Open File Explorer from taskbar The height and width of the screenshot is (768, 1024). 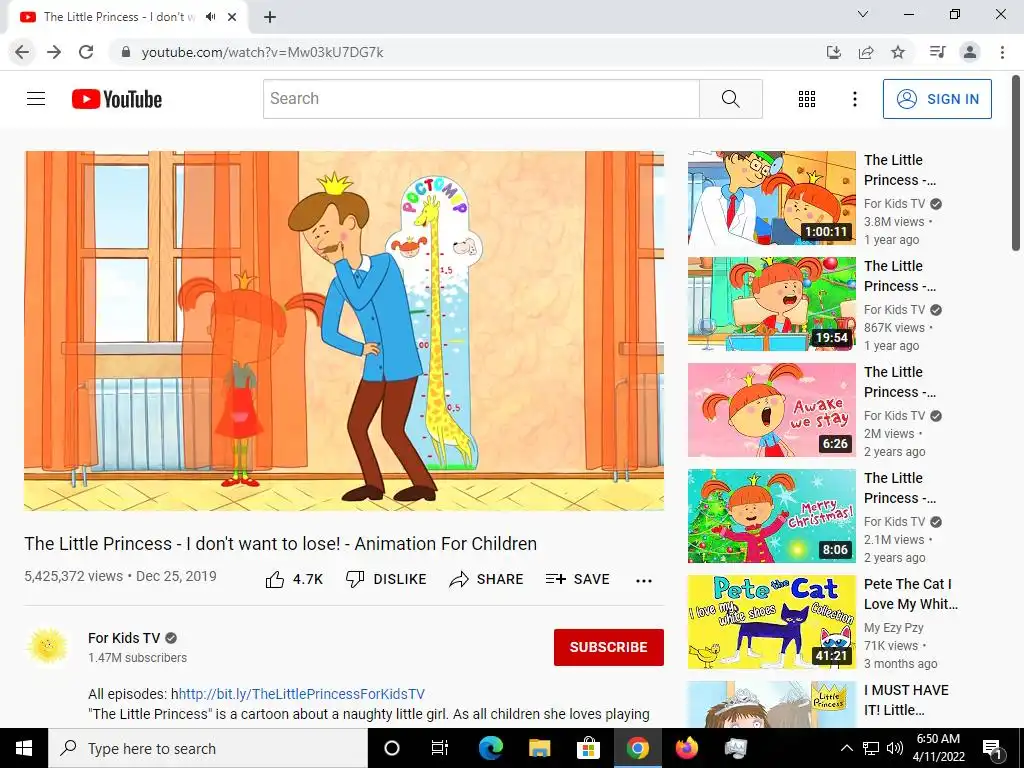539,748
